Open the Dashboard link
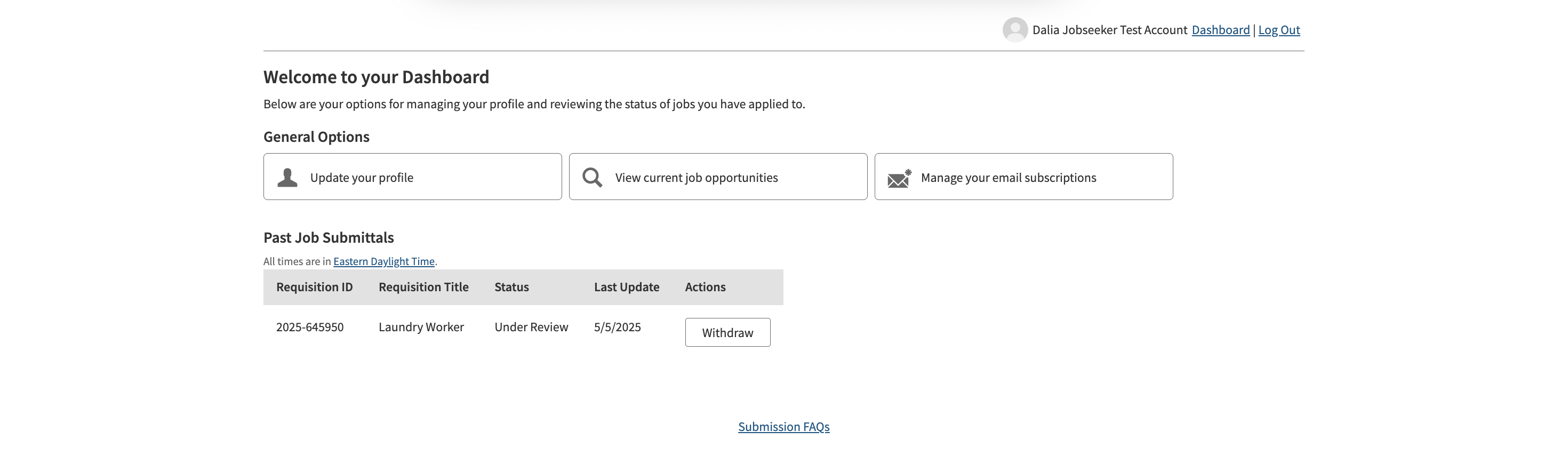 click(x=1220, y=30)
